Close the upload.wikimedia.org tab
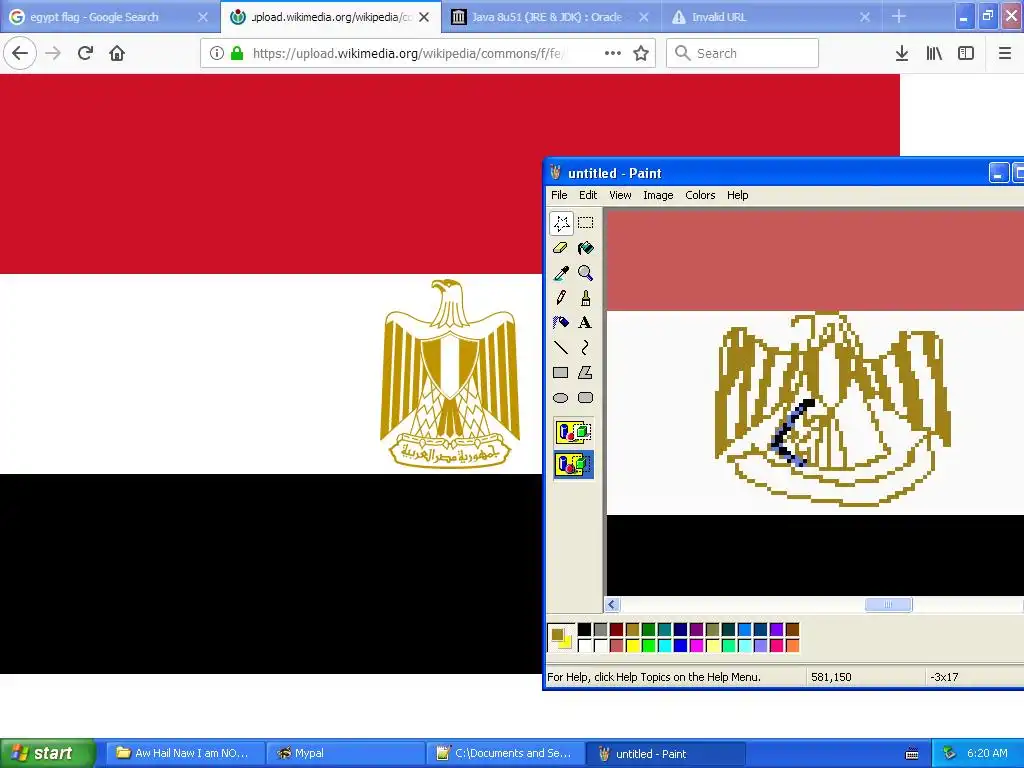 click(x=424, y=17)
